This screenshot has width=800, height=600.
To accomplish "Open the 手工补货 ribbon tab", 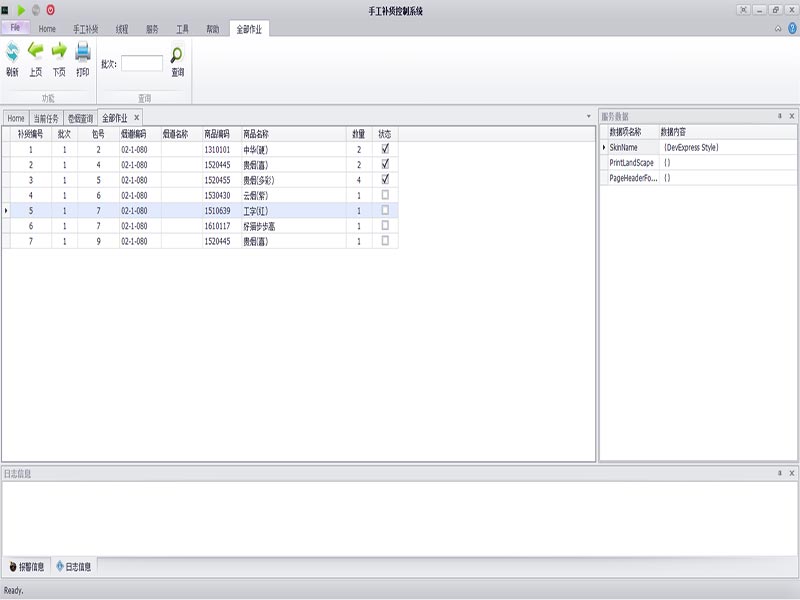I will coord(85,29).
